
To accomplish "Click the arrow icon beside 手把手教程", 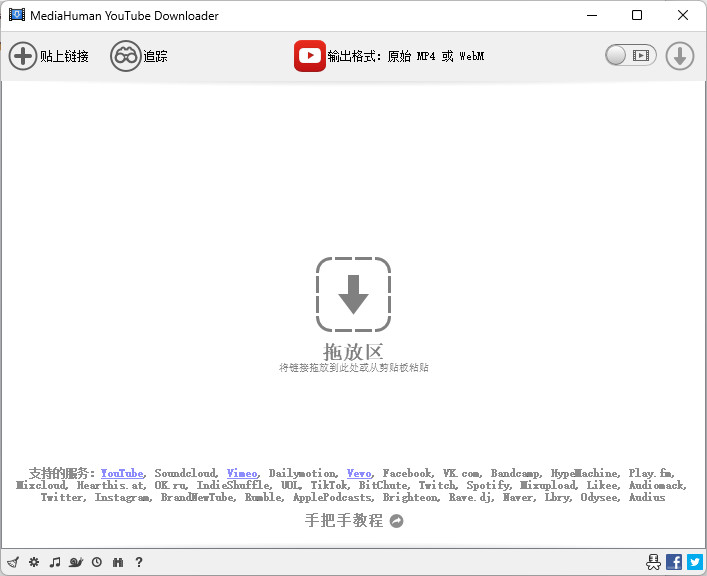I will (396, 521).
